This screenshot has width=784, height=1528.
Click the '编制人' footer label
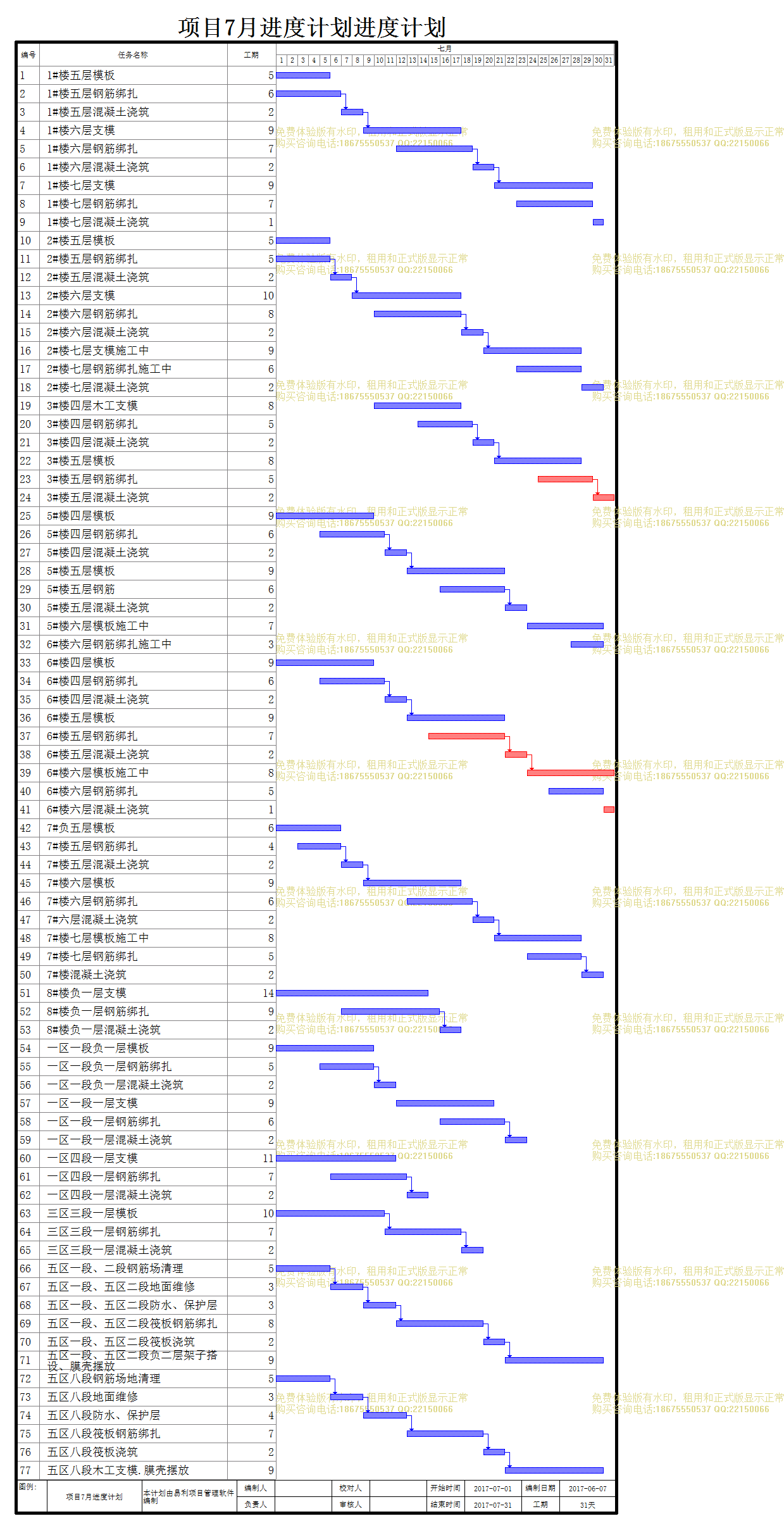(256, 1488)
